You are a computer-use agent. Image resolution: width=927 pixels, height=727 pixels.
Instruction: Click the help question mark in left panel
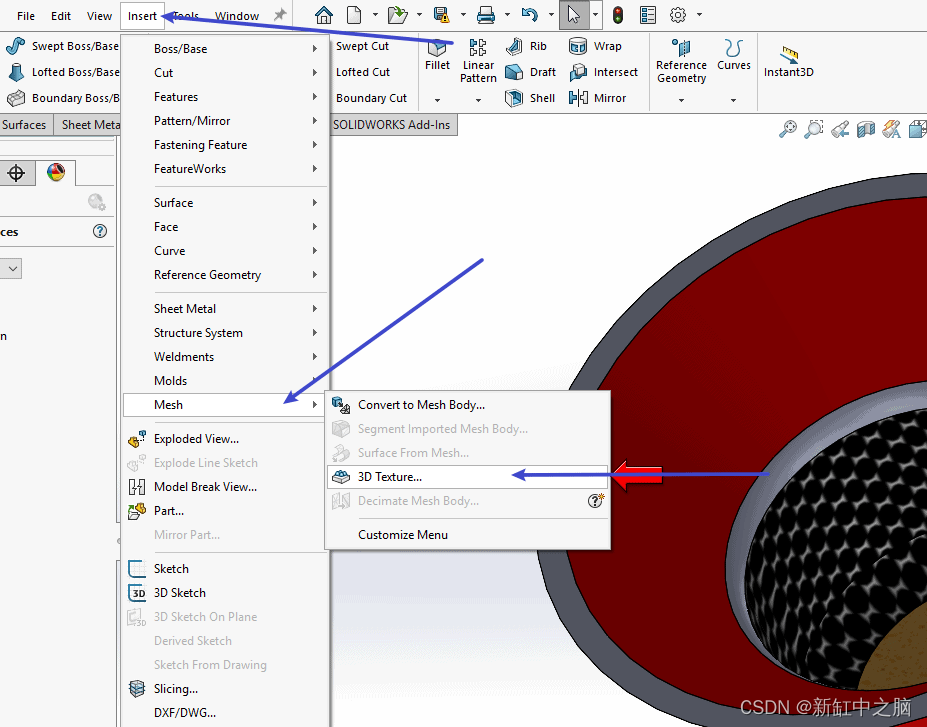(100, 231)
